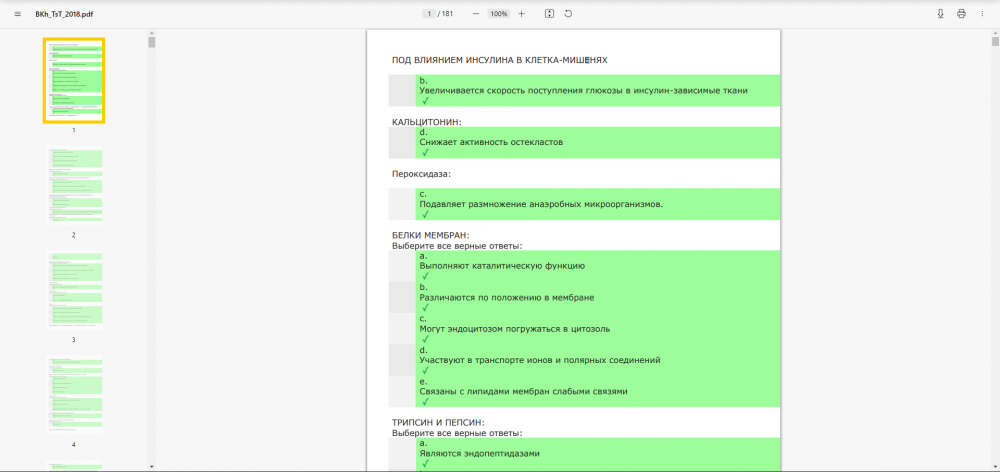
Task: Click the zoom out minus icon
Action: pyautogui.click(x=475, y=14)
